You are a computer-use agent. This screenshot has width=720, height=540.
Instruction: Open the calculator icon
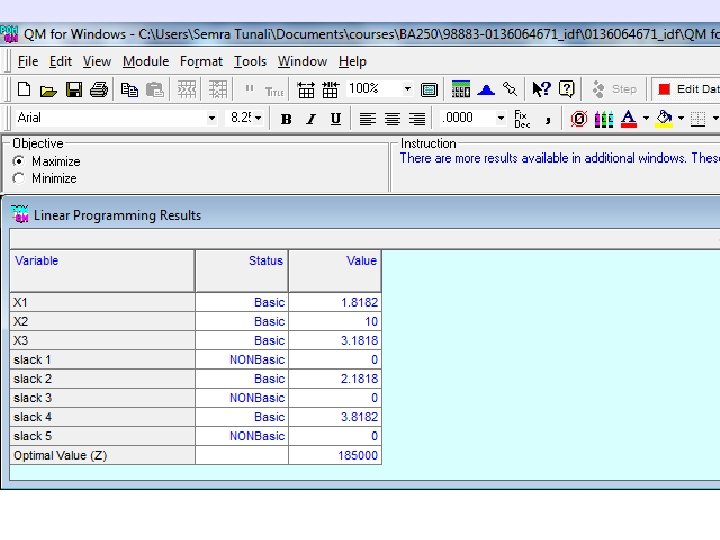pyautogui.click(x=461, y=89)
